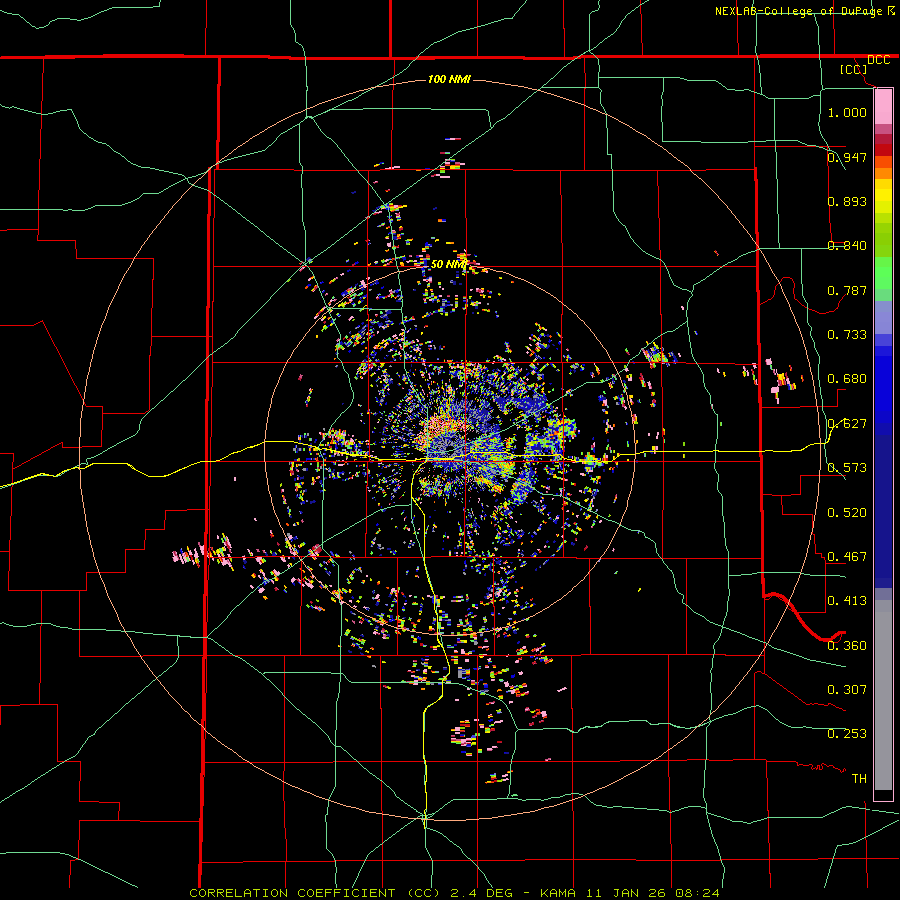Select the 0.680 scale value
900x900 pixels.
point(847,378)
